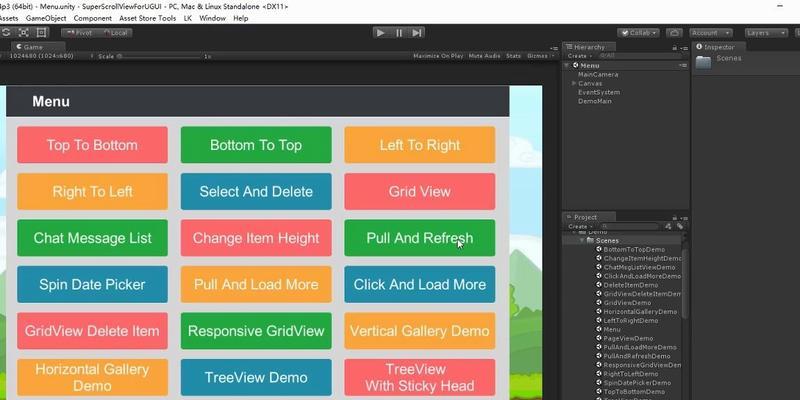Select the Inspector tab
The image size is (800, 400).
click(x=719, y=47)
